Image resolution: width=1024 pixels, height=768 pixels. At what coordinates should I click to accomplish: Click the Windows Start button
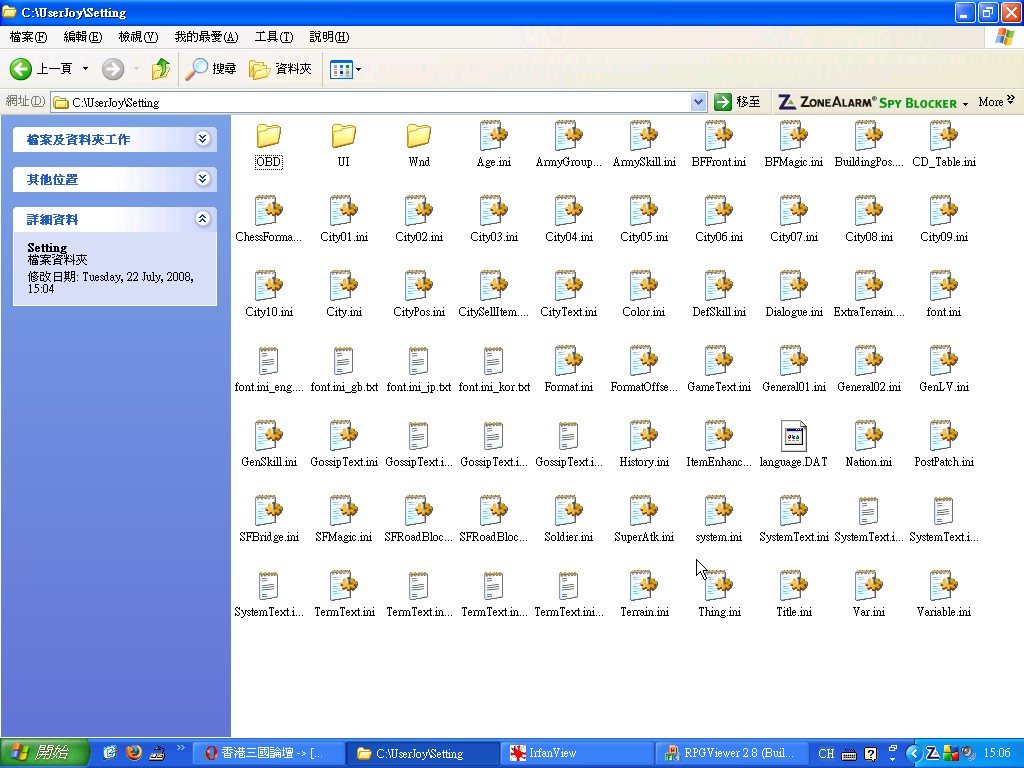coord(45,753)
